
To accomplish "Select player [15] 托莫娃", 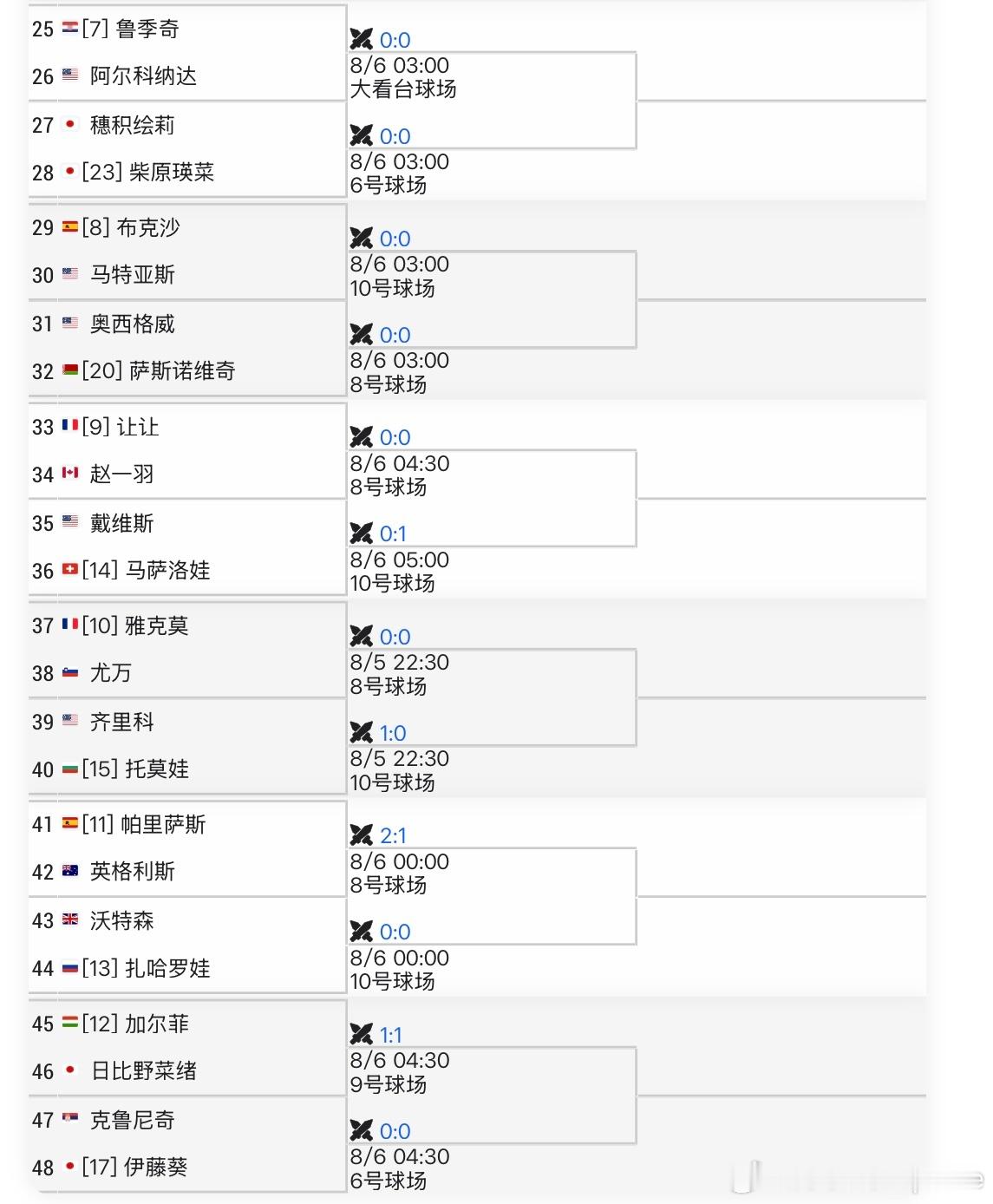I will tap(135, 769).
